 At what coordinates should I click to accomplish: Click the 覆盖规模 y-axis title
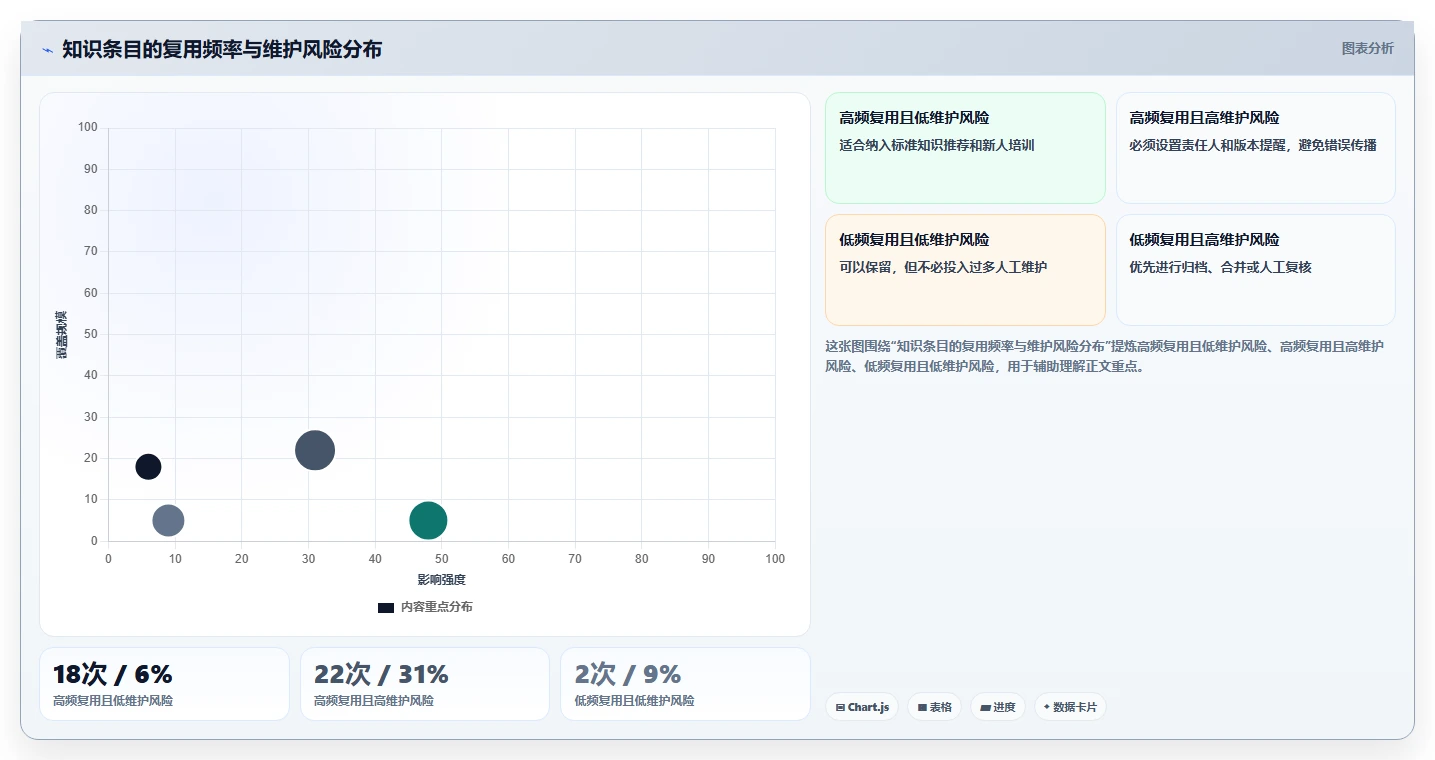(x=61, y=335)
